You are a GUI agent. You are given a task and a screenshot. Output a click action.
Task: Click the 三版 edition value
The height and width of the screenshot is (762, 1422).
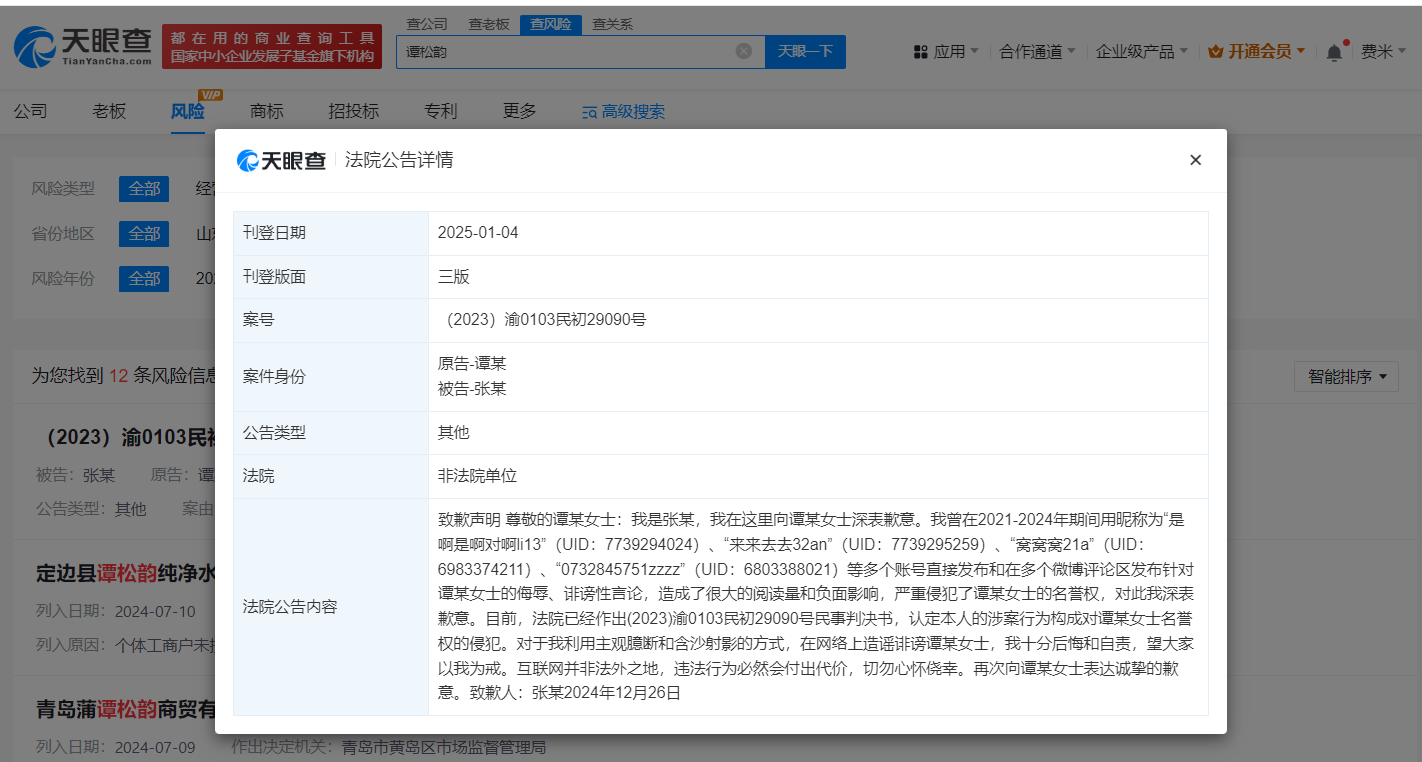click(x=454, y=277)
